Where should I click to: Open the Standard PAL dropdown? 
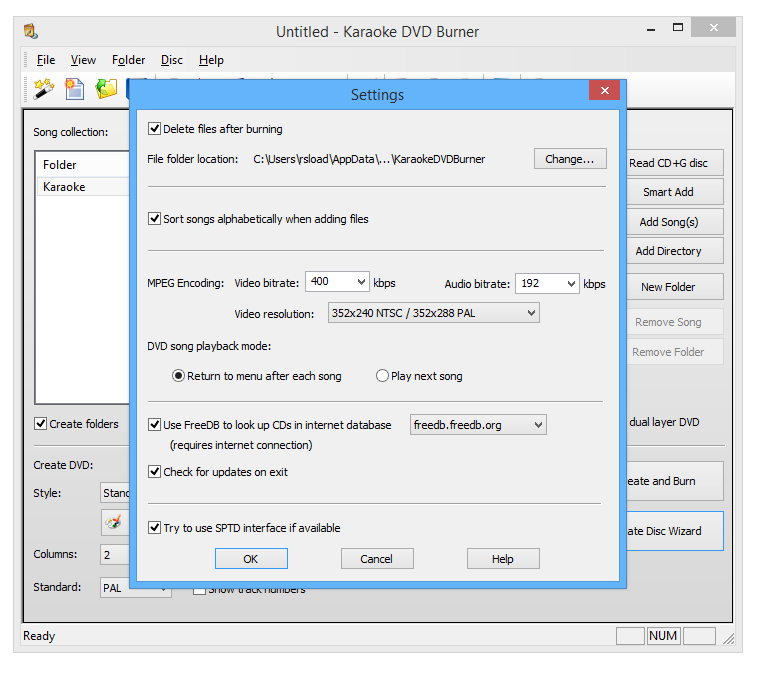tap(135, 588)
